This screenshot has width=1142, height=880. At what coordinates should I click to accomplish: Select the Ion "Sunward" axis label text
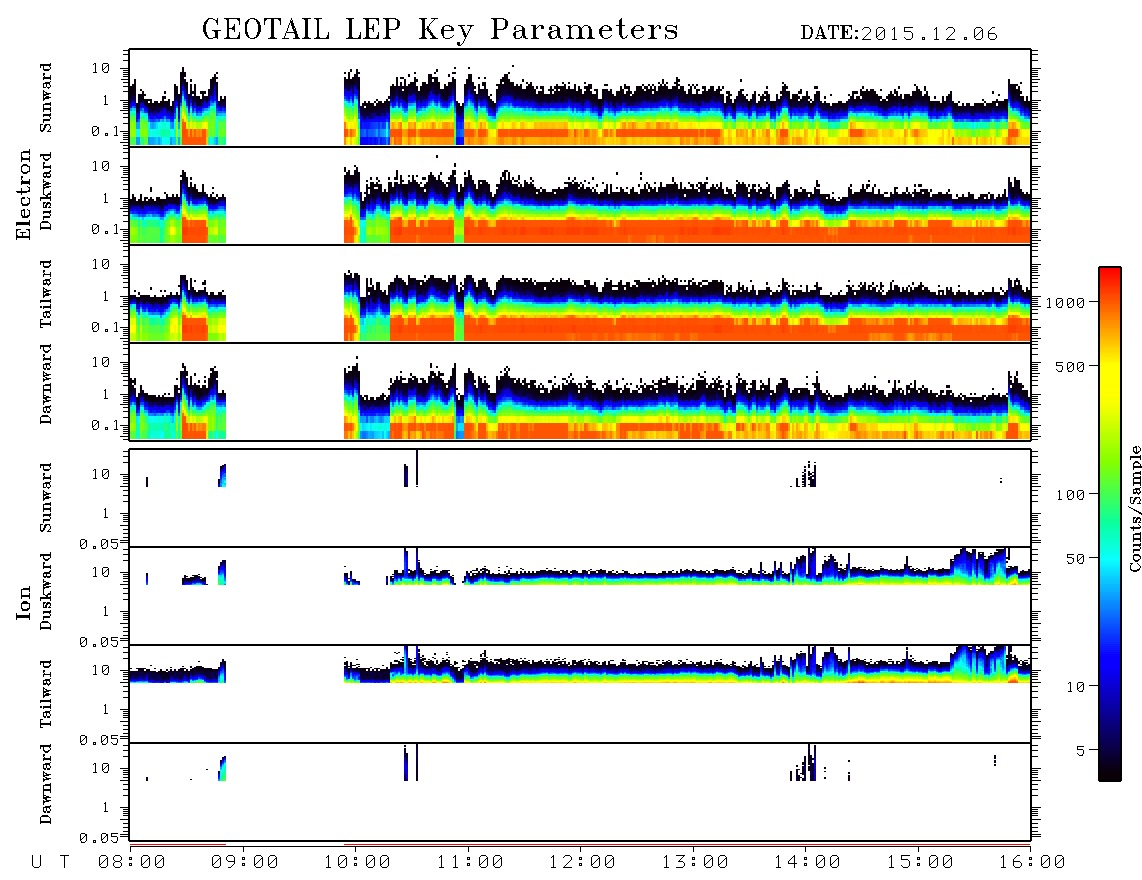(x=46, y=498)
